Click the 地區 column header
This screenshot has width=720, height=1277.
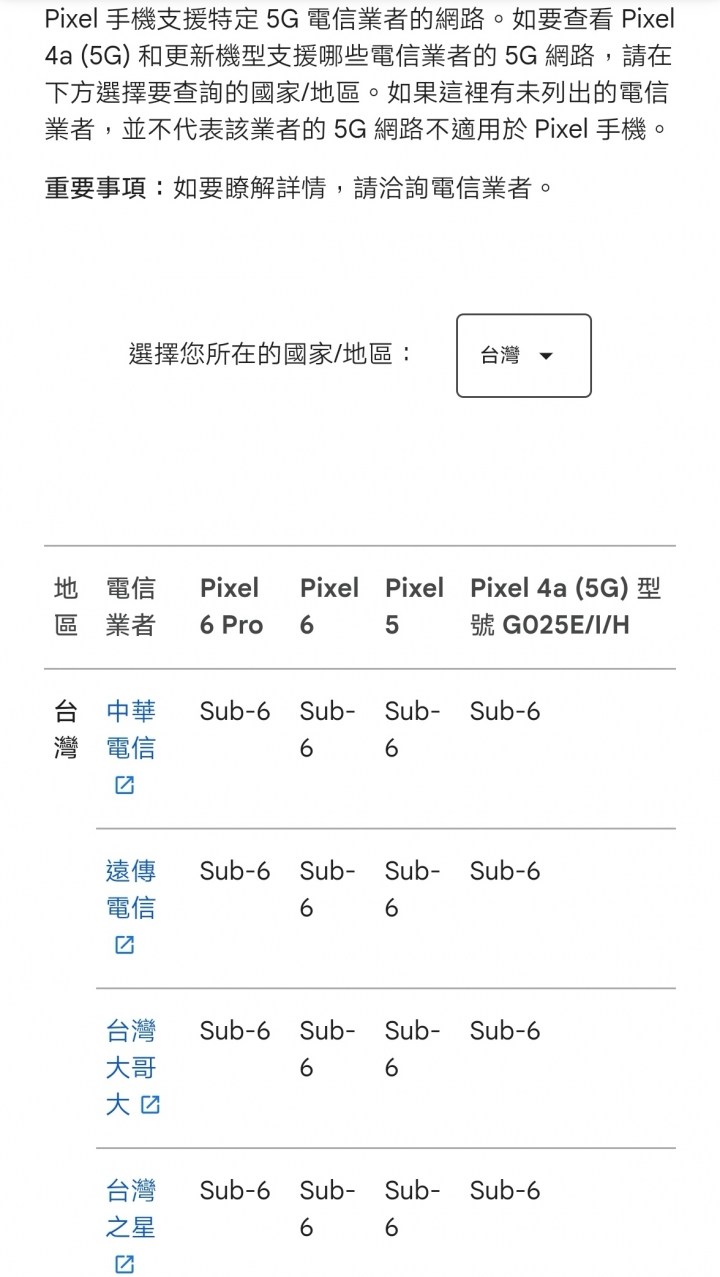click(66, 606)
